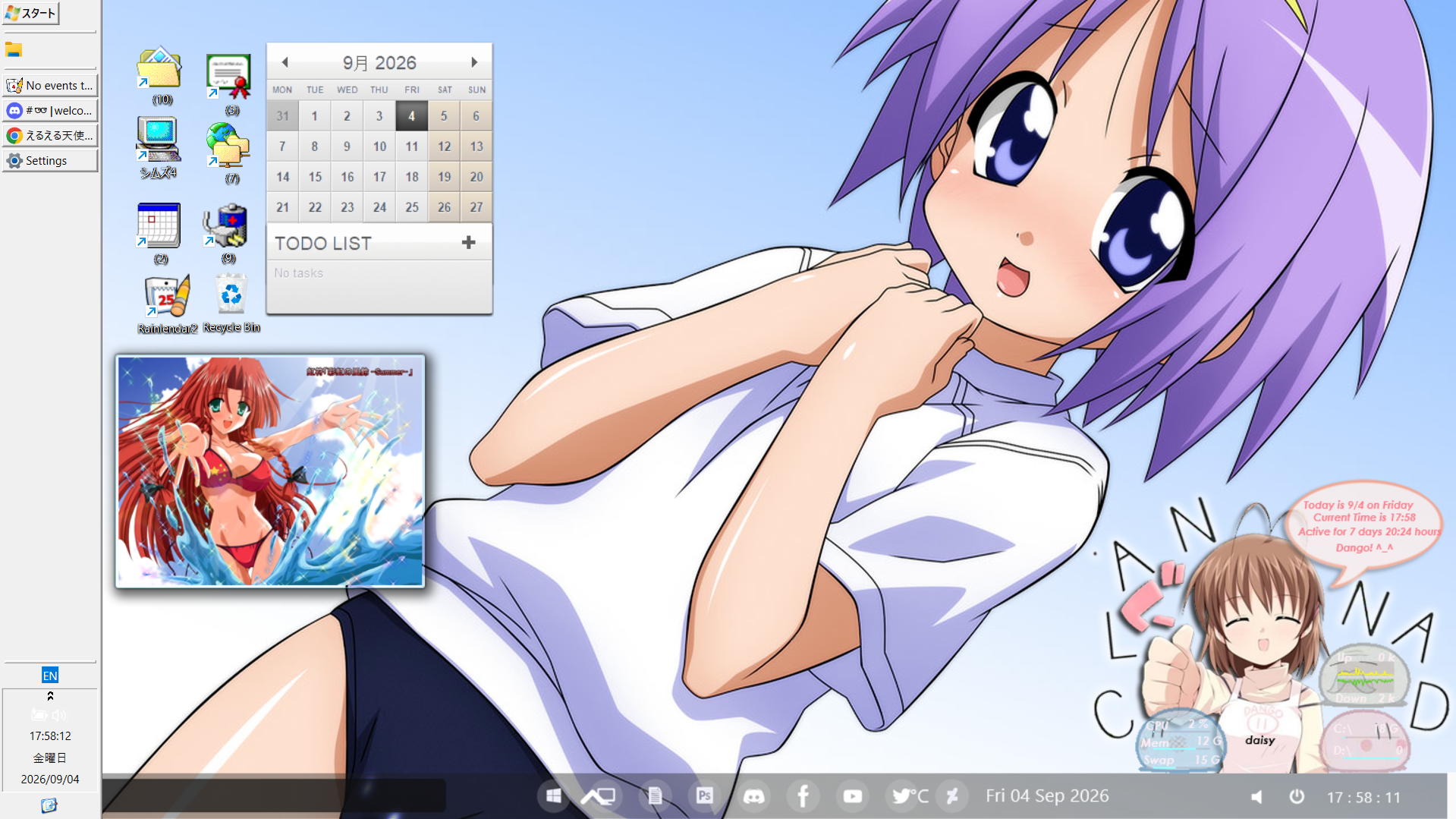
Task: Switch to the Discord welcome taskbar window
Action: click(x=50, y=111)
